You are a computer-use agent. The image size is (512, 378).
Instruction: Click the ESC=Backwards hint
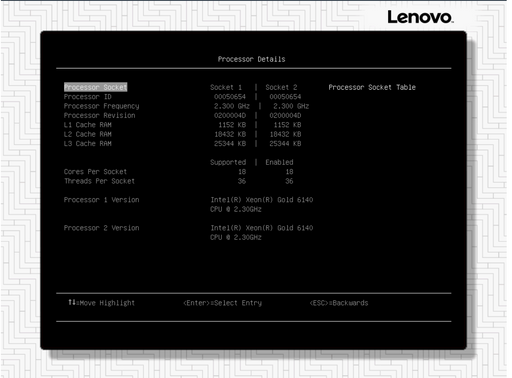pyautogui.click(x=339, y=303)
